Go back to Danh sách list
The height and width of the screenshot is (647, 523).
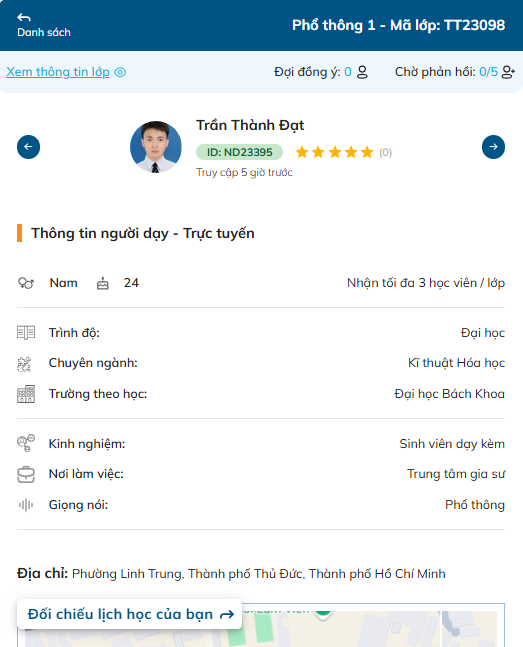click(43, 25)
